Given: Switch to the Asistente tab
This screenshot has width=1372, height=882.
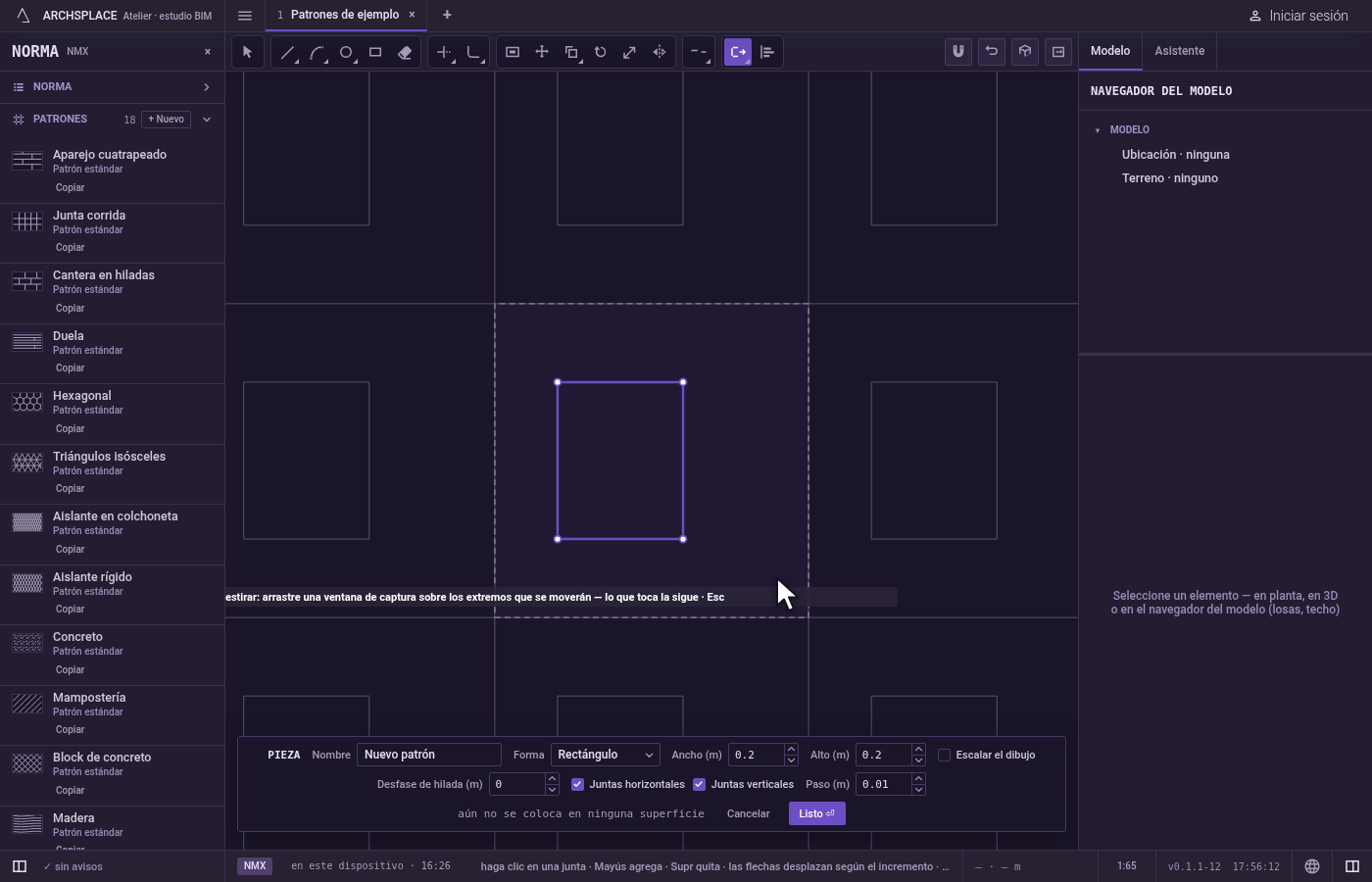Looking at the screenshot, I should coord(1179,51).
